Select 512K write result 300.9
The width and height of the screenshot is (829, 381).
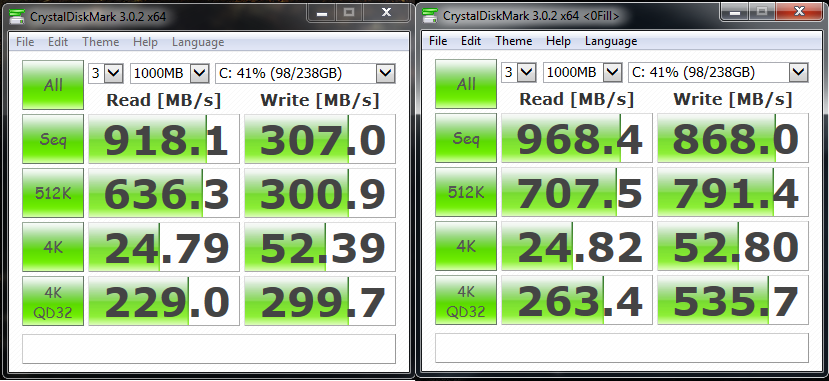320,193
